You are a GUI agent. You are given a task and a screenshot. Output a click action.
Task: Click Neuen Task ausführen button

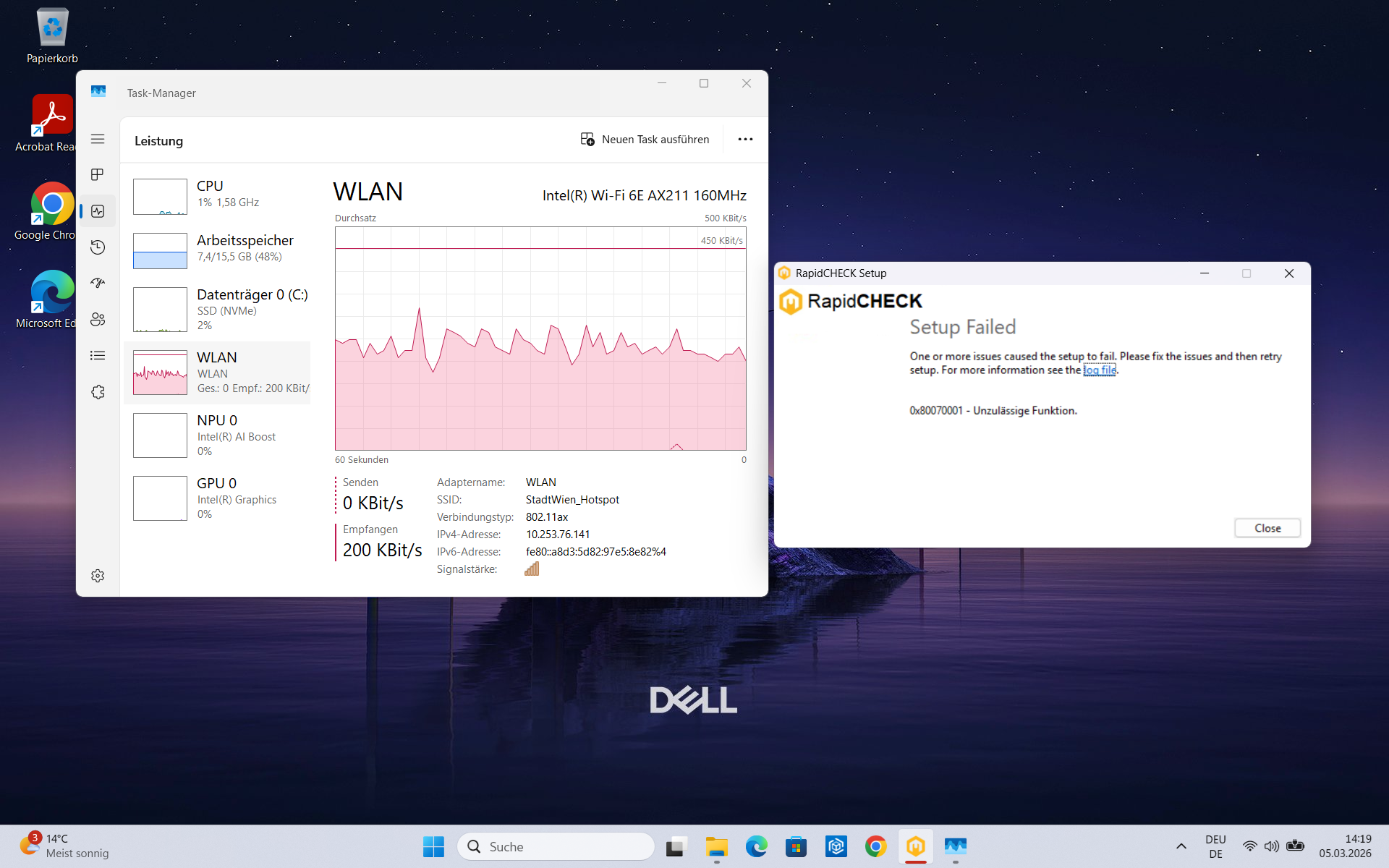click(645, 140)
